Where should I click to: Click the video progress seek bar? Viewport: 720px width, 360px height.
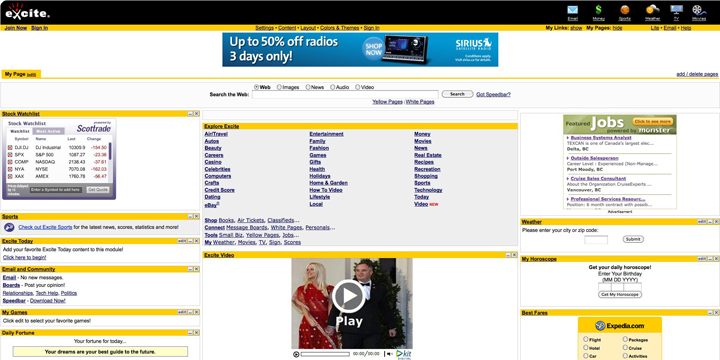325,354
